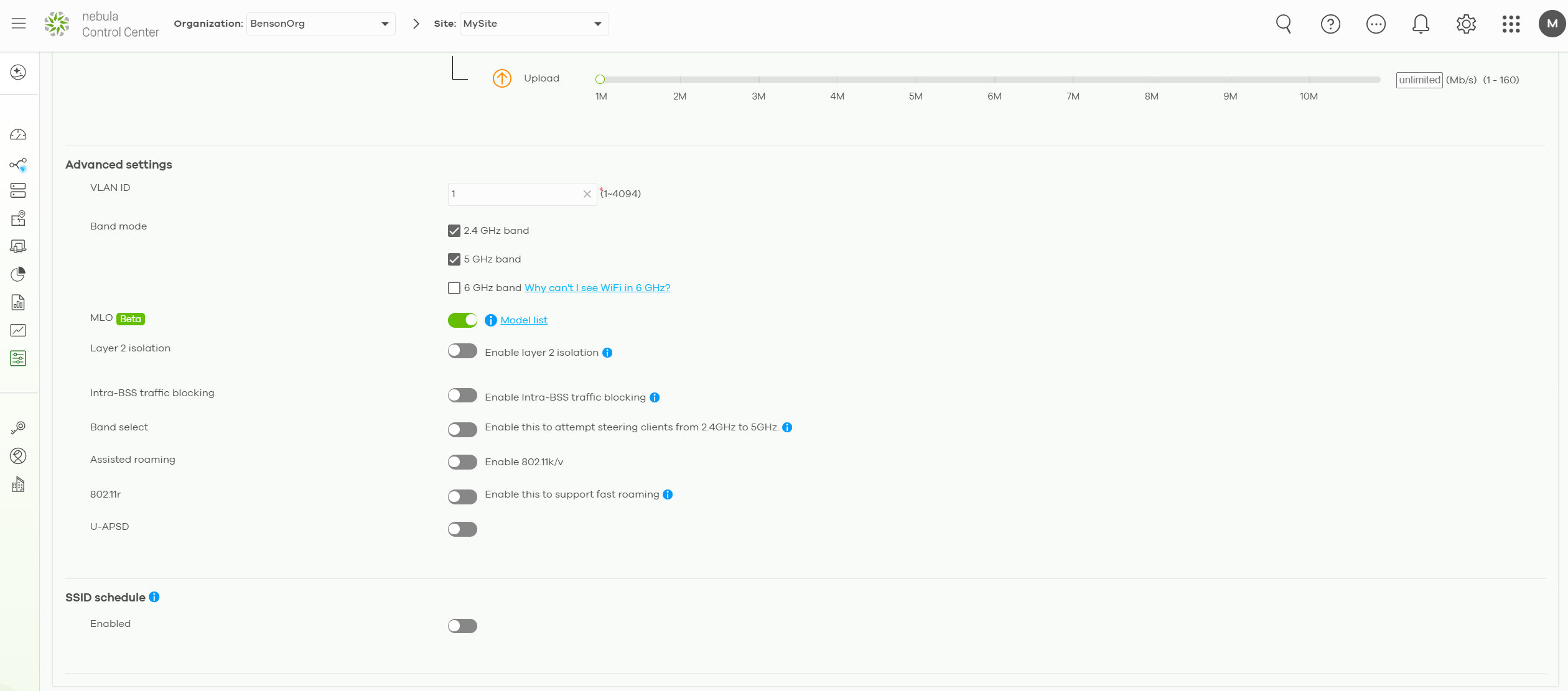Open the devices server sidebar icon
The image size is (1568, 691).
(x=18, y=190)
